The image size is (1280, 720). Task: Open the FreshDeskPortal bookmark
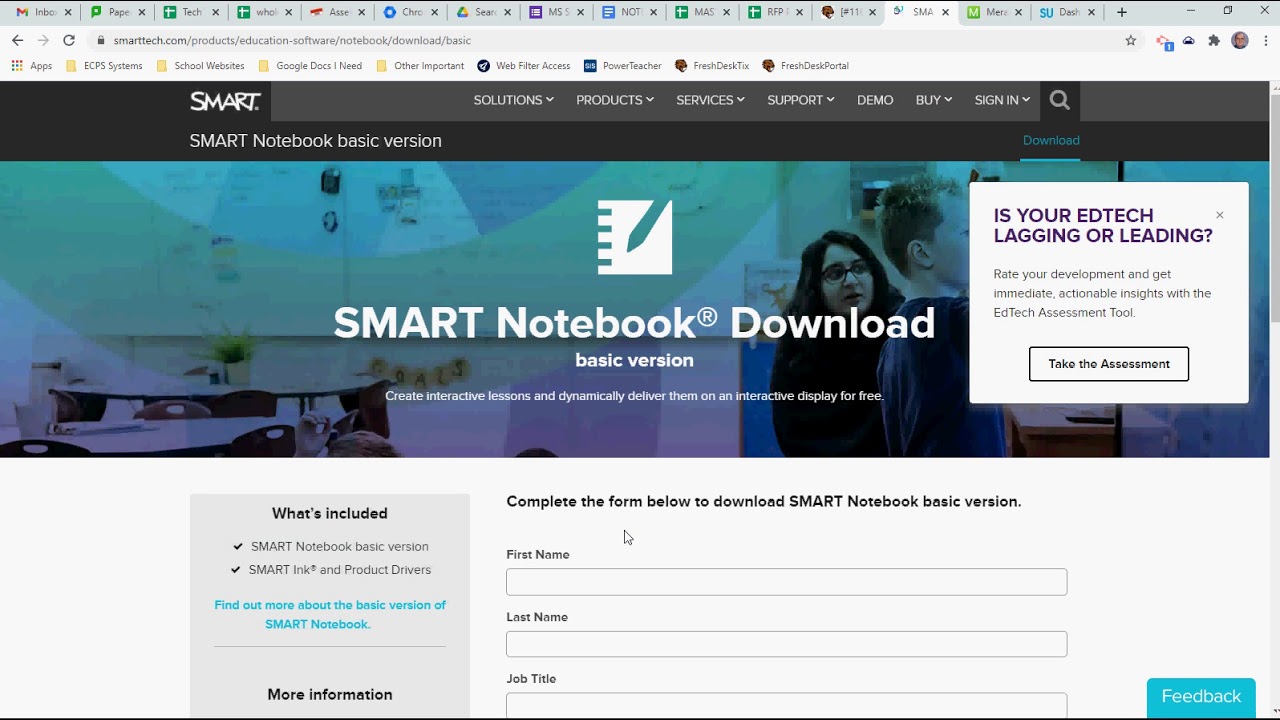(805, 66)
